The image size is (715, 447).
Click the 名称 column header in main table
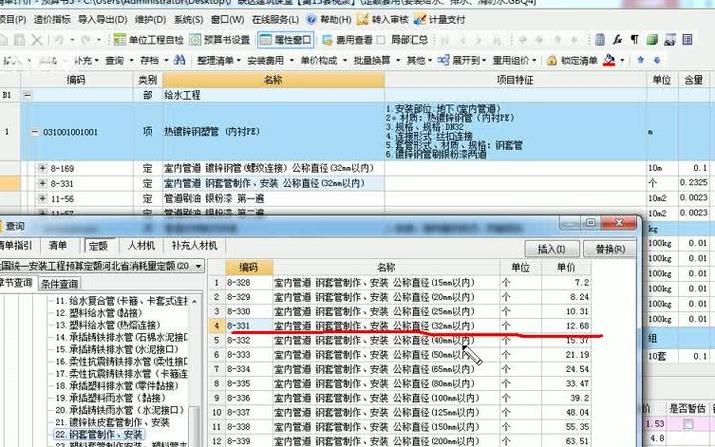pyautogui.click(x=273, y=80)
